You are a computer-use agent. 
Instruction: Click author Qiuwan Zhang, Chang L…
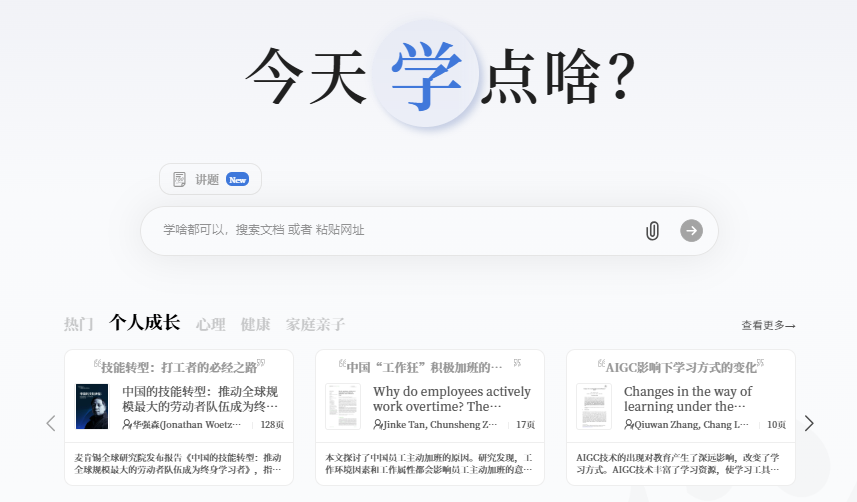pyautogui.click(x=691, y=424)
